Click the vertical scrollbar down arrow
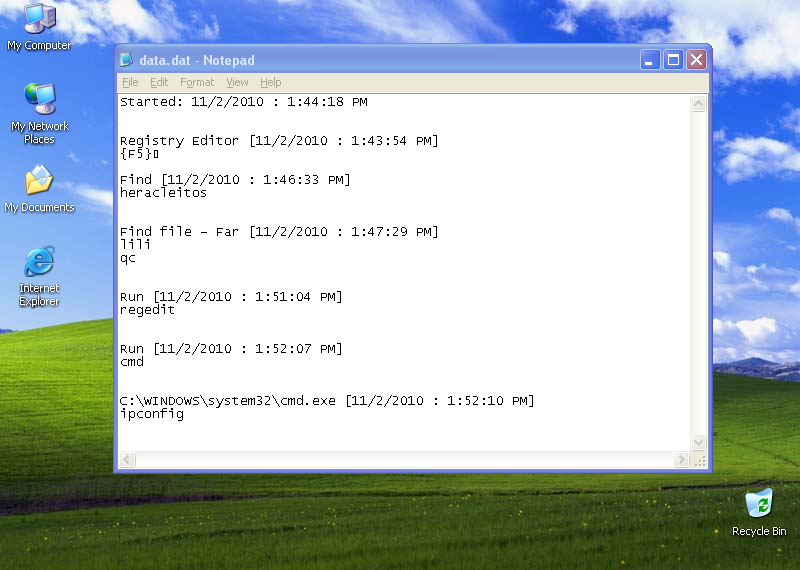800x570 pixels. pos(698,442)
